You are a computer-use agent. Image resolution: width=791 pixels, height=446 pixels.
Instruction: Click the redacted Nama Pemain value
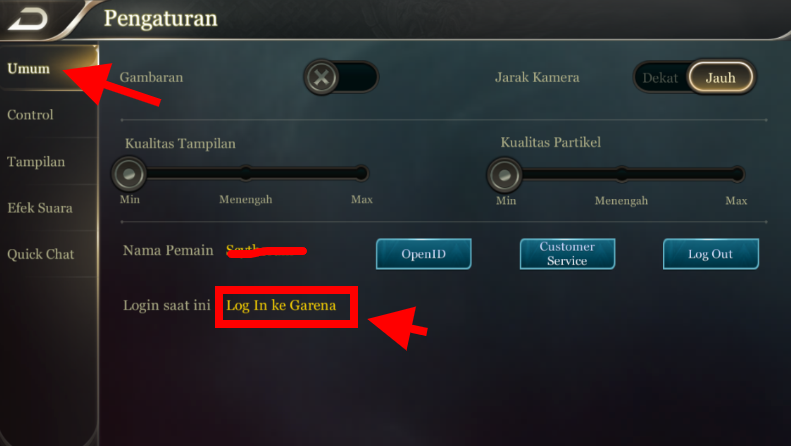point(266,251)
